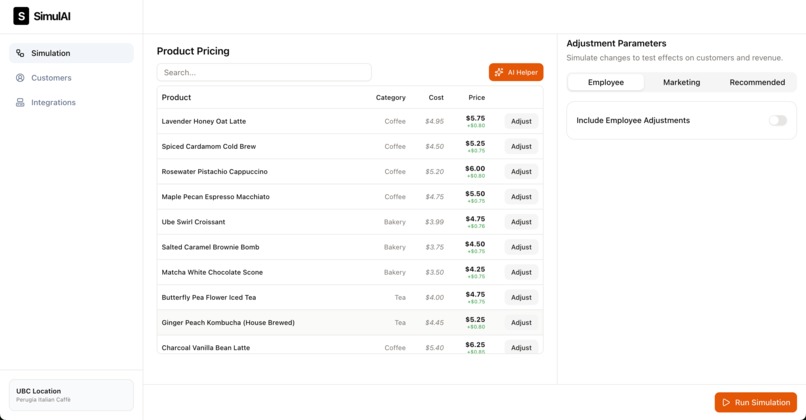Adjust Maple Pecan Espresso Macchiato price
The height and width of the screenshot is (420, 806).
click(521, 197)
